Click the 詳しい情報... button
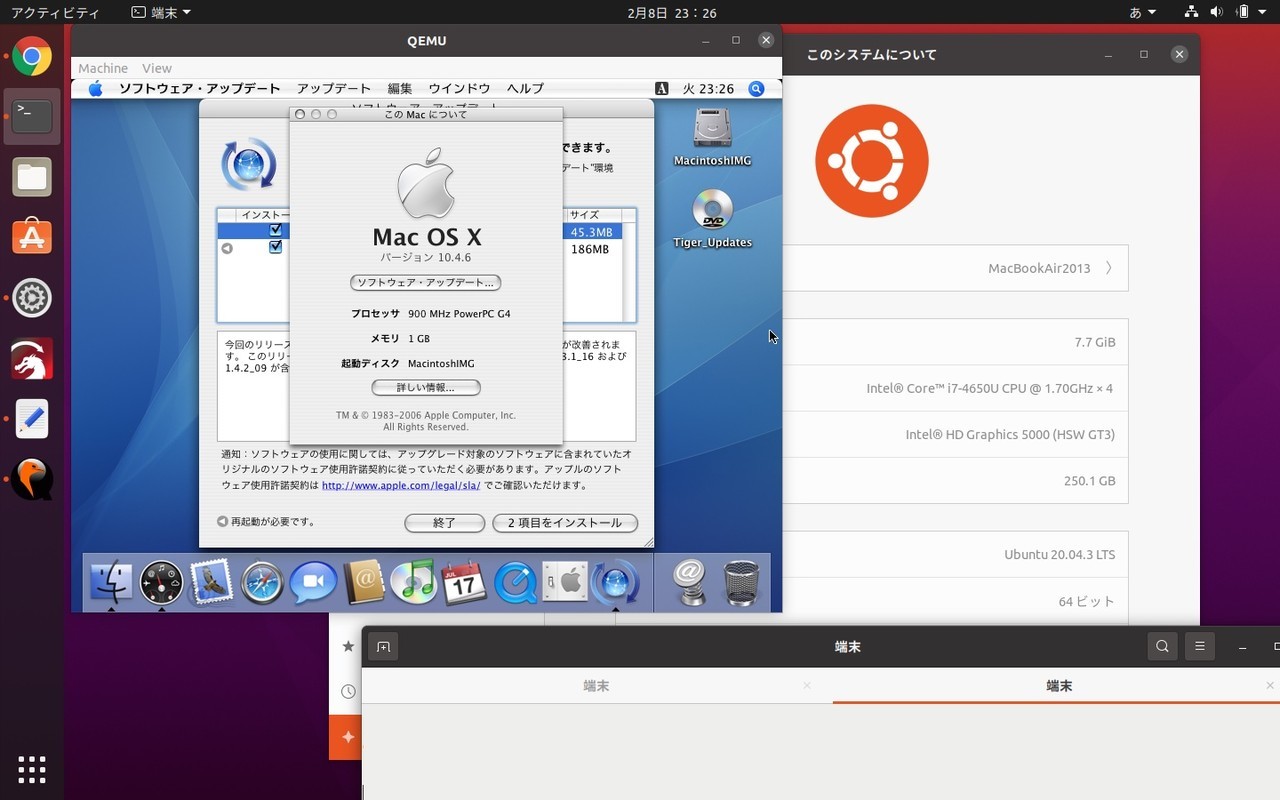1280x800 pixels. point(426,387)
